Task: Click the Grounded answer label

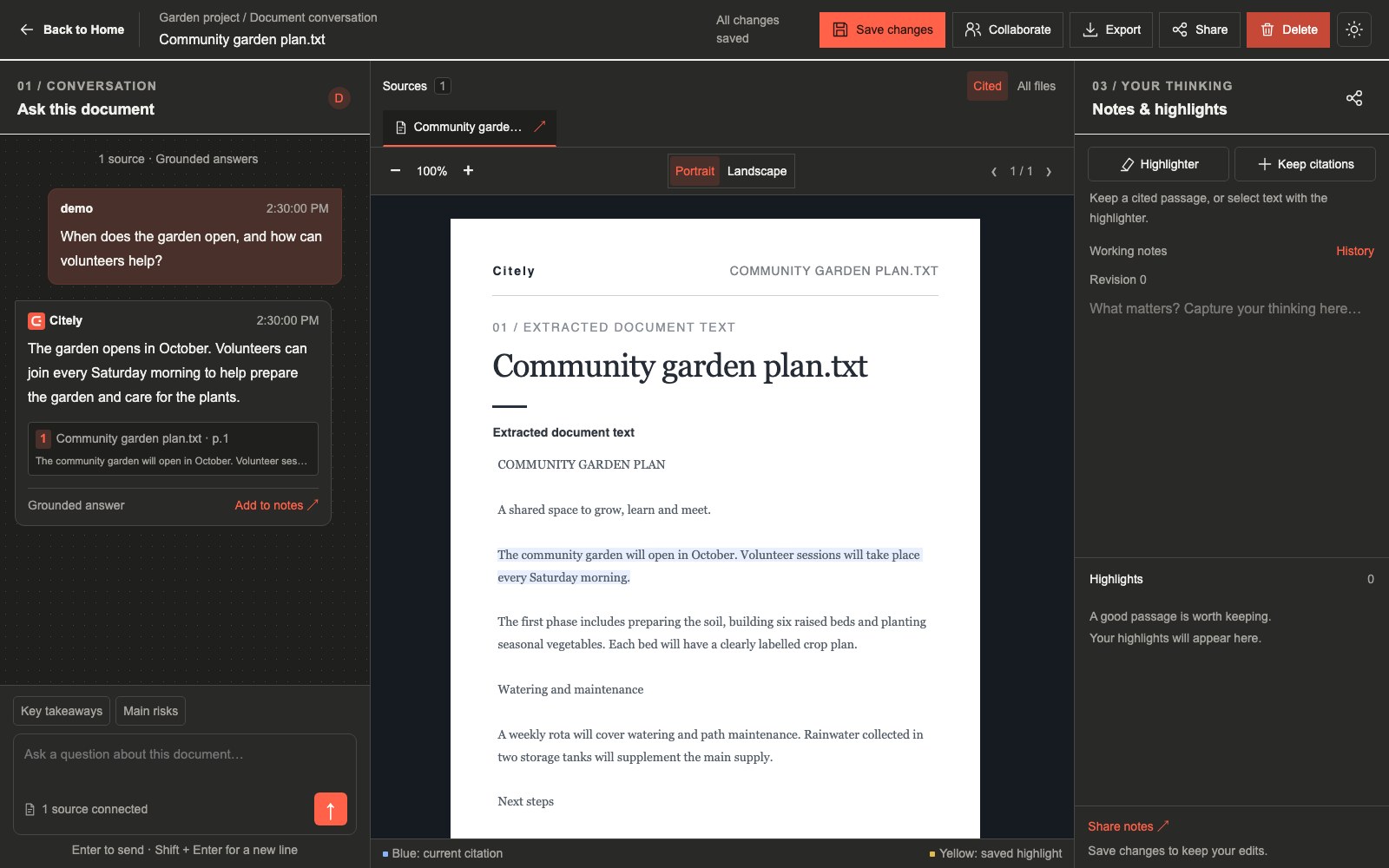Action: [76, 505]
